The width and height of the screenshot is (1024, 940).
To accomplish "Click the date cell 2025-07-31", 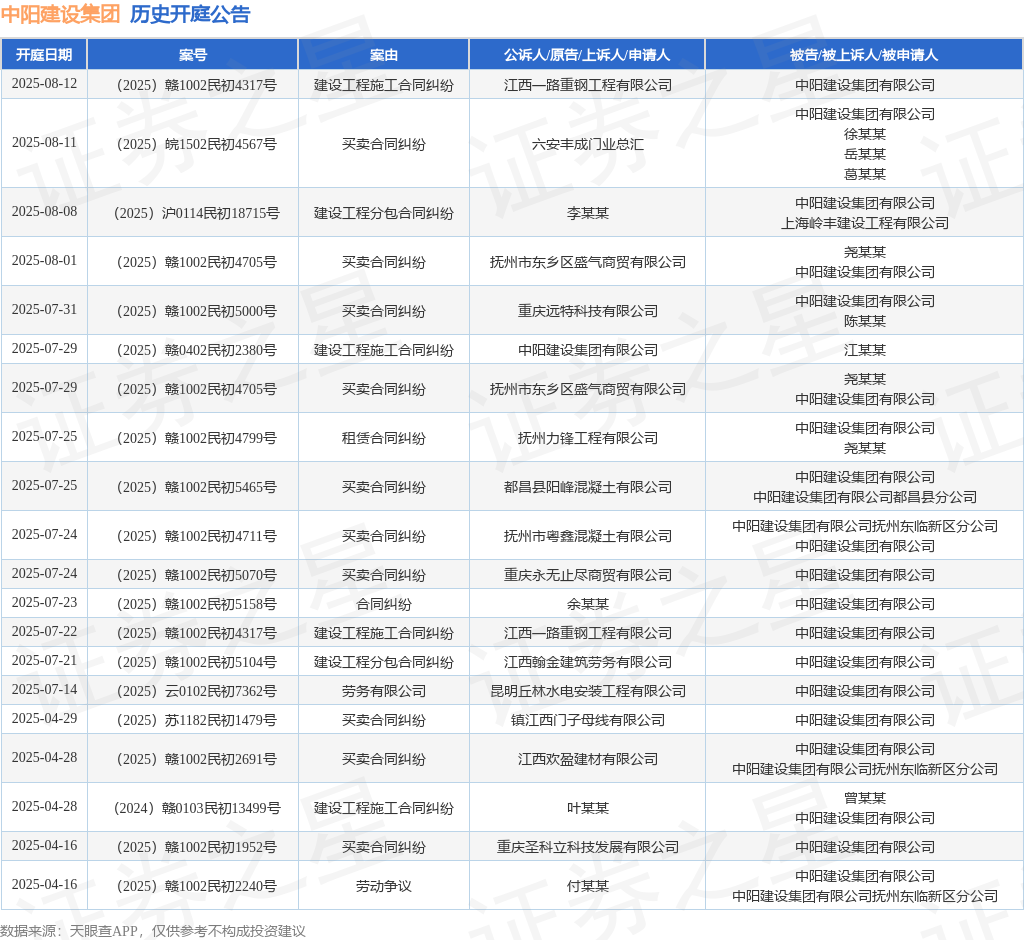I will (44, 310).
